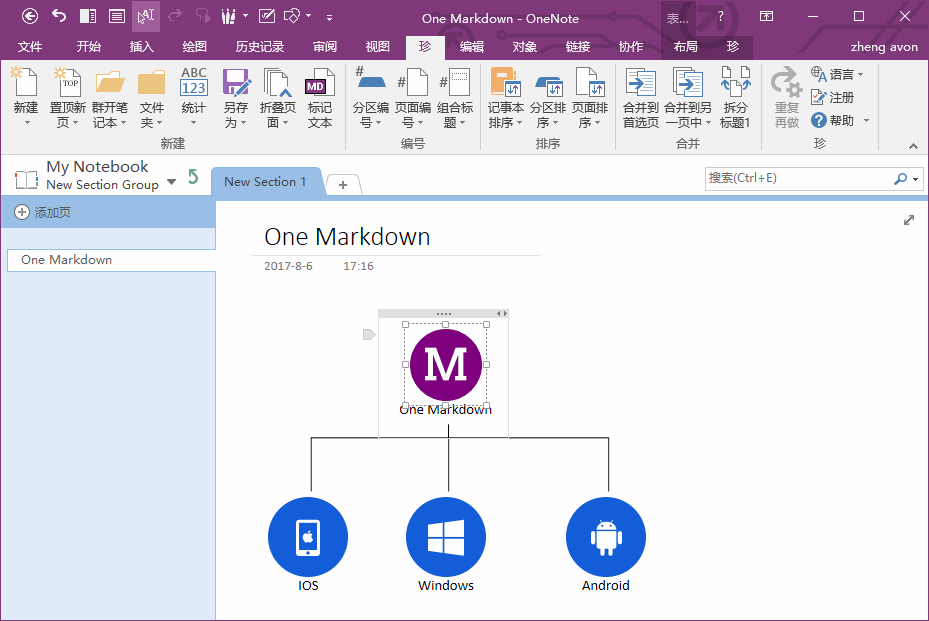Screen dimensions: 929x621
Task: Click the 注册 register button
Action: [x=832, y=97]
